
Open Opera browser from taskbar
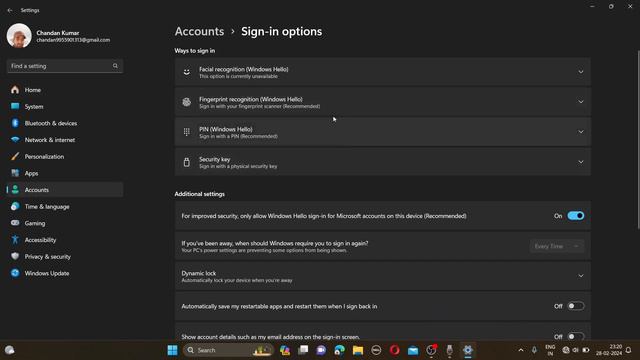tap(395, 350)
